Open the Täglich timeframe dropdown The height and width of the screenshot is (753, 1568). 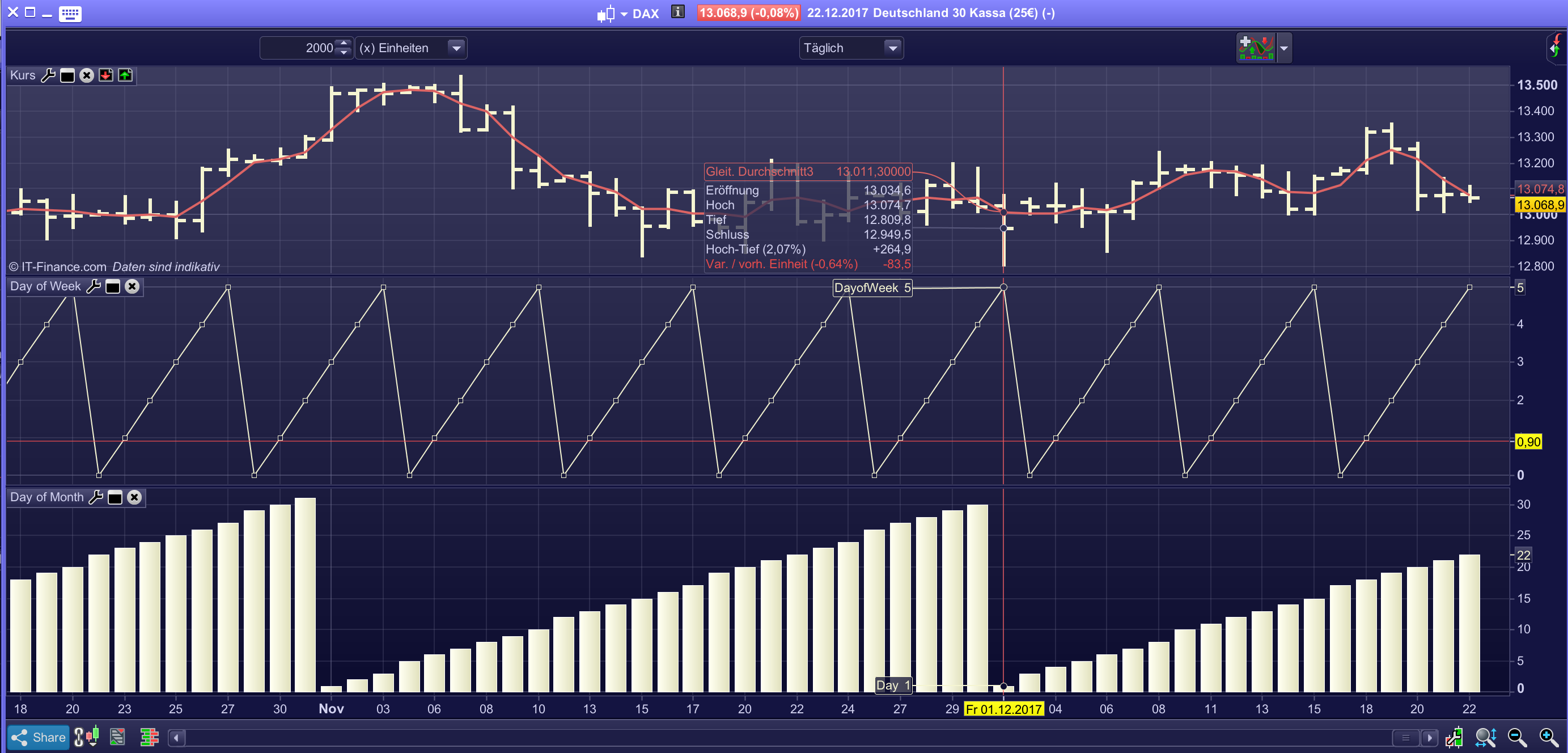click(x=892, y=48)
